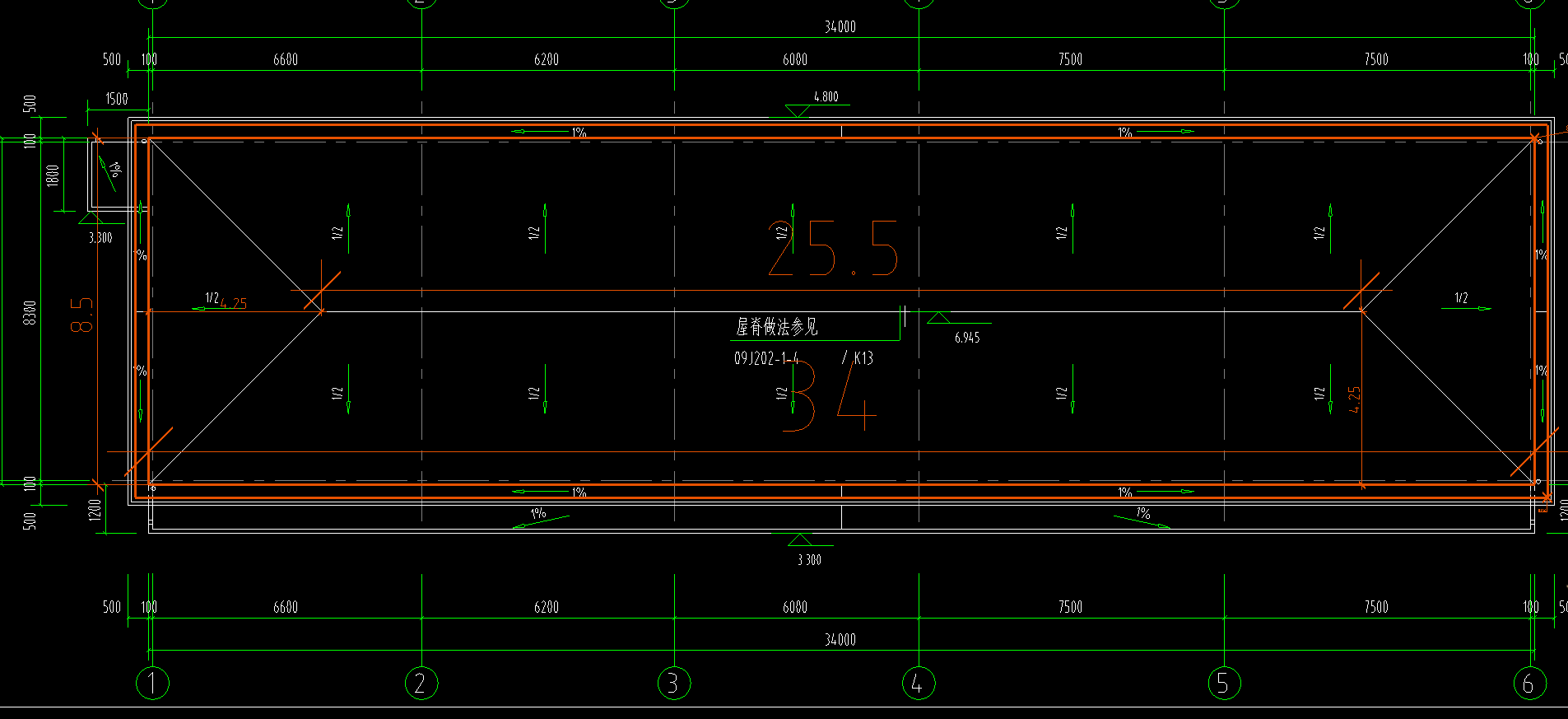
Task: Pick the 1500 dimension text
Action: click(117, 99)
